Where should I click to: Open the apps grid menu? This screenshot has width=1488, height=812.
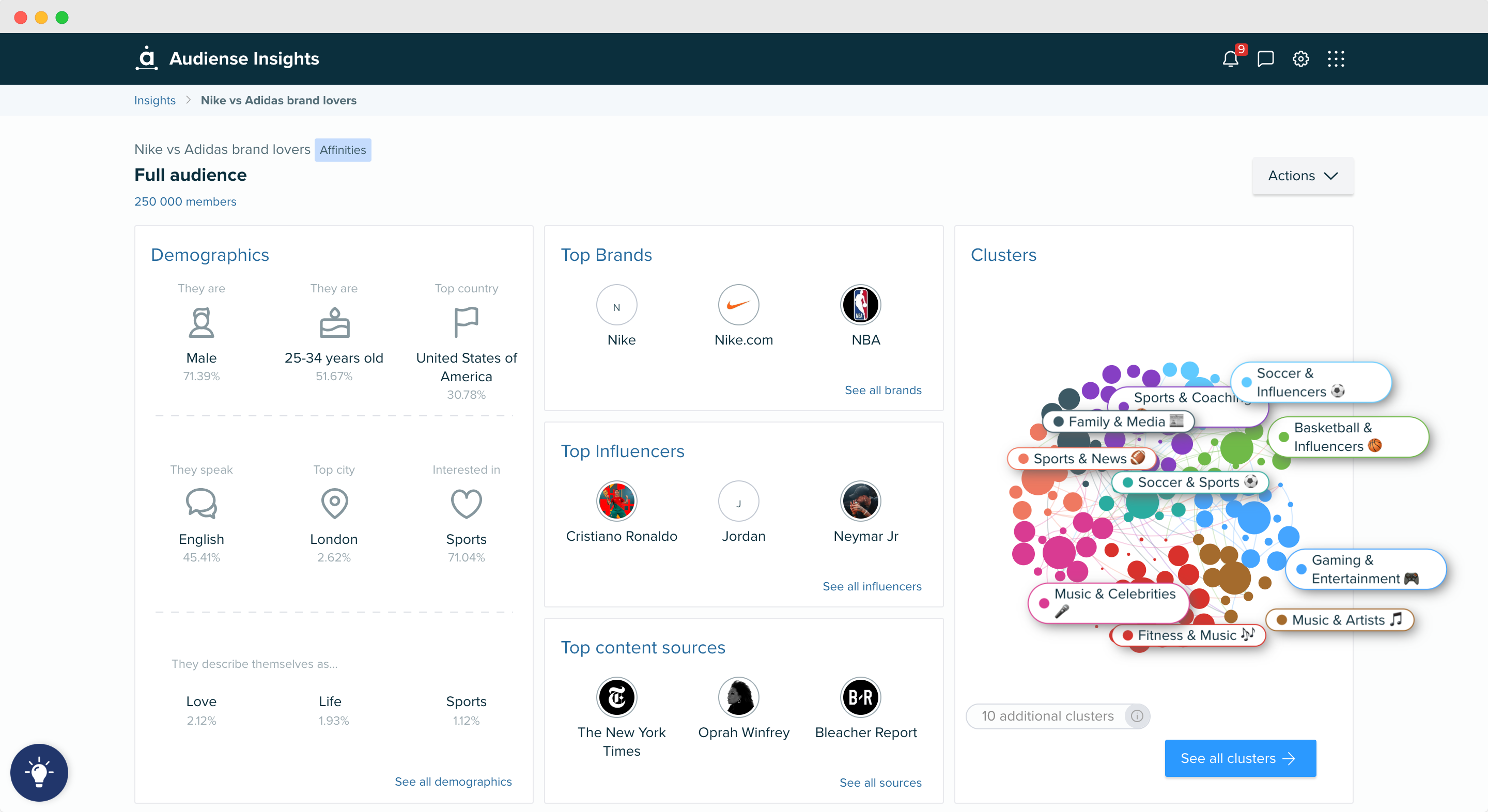tap(1336, 59)
